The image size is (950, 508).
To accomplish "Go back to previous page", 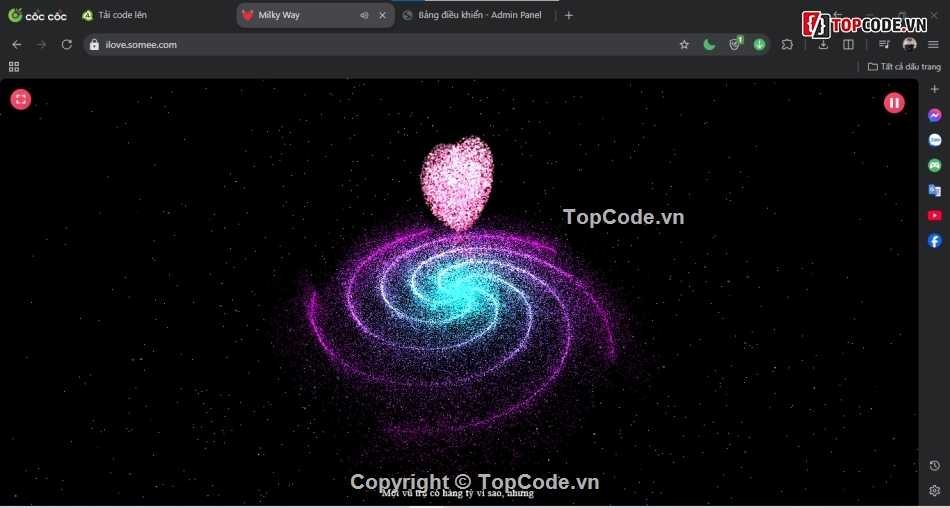I will (16, 44).
